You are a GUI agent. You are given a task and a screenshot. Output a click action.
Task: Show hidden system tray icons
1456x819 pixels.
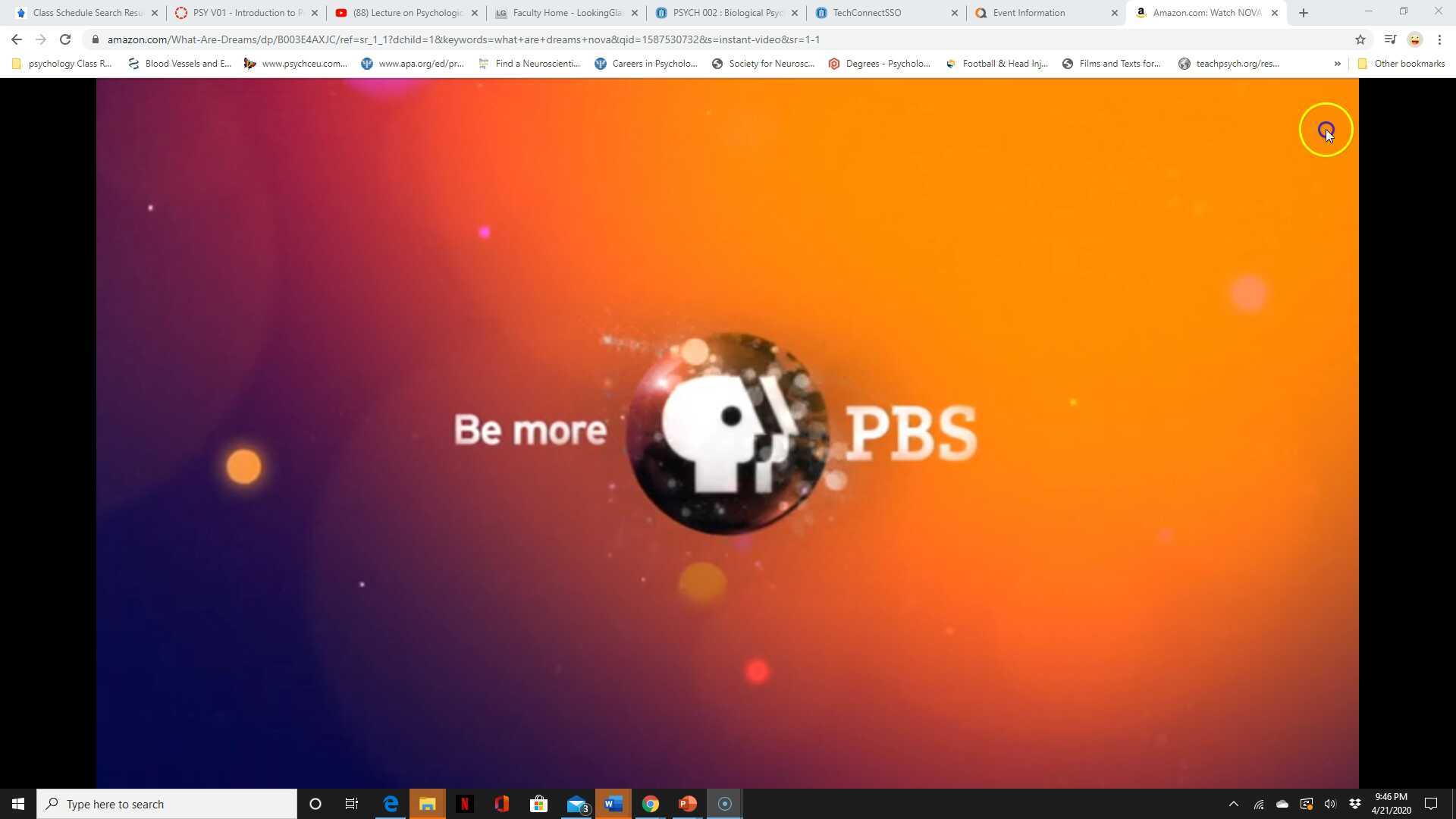tap(1233, 804)
